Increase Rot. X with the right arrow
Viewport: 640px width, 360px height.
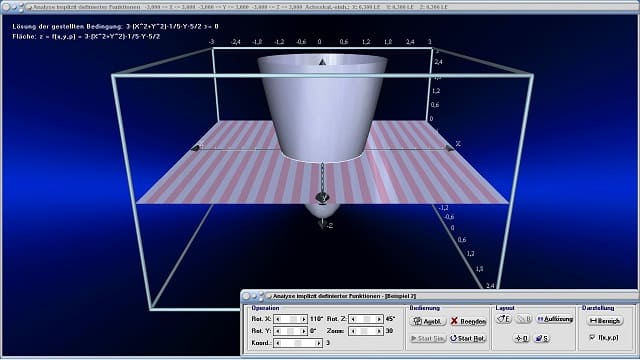pyautogui.click(x=304, y=319)
